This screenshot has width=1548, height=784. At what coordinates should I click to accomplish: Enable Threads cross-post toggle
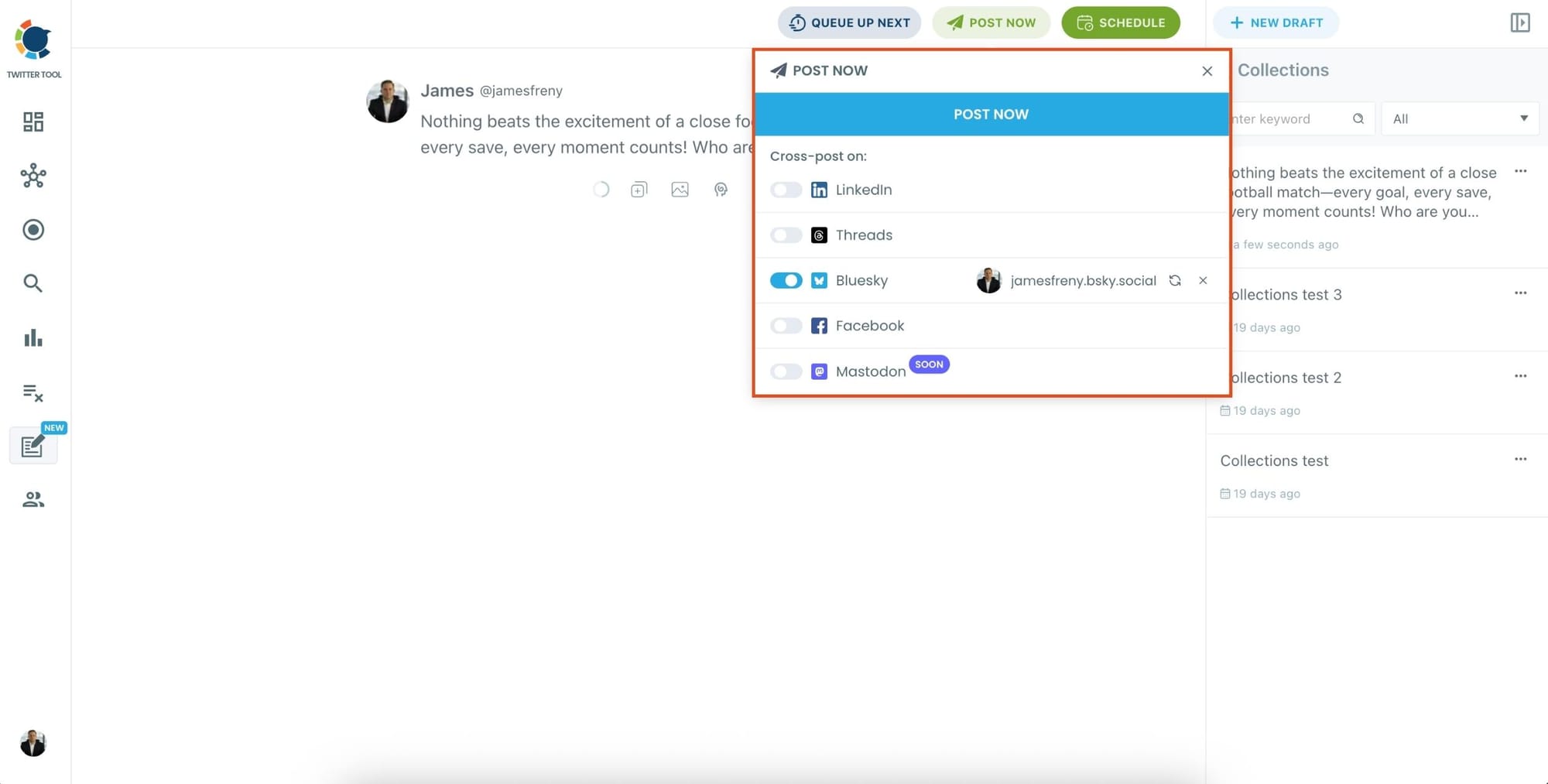(x=786, y=235)
